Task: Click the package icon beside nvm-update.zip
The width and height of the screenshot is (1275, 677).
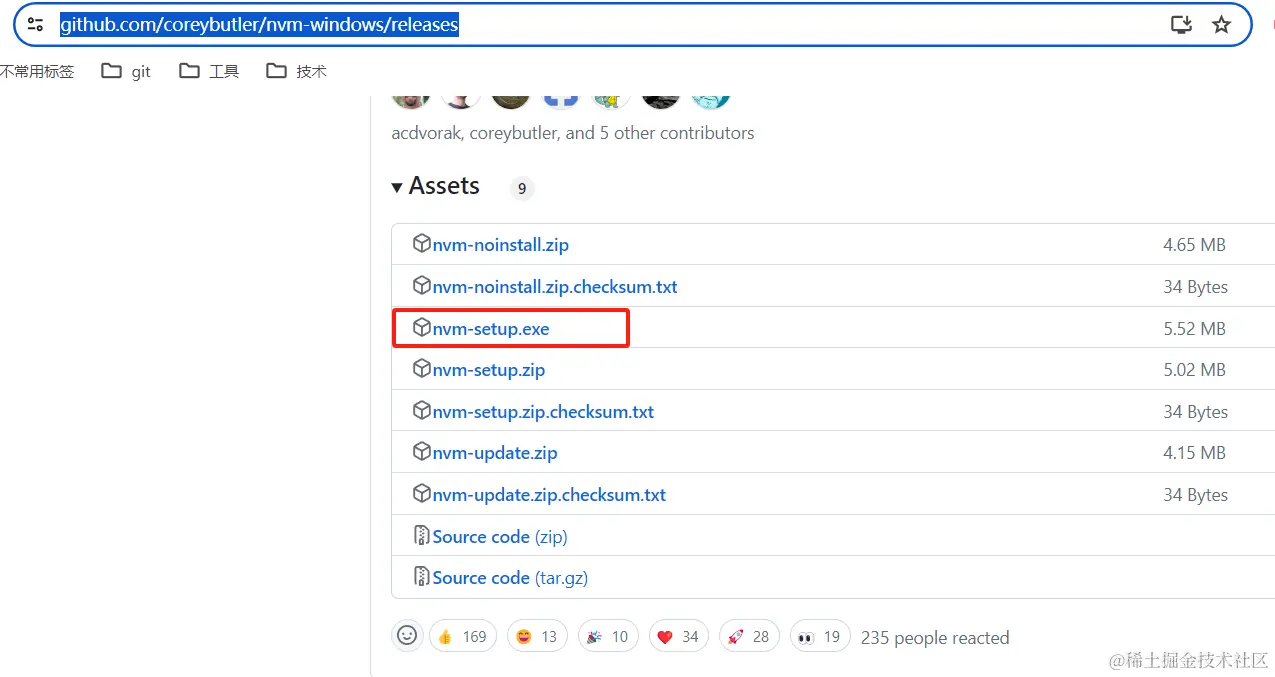Action: pos(422,452)
